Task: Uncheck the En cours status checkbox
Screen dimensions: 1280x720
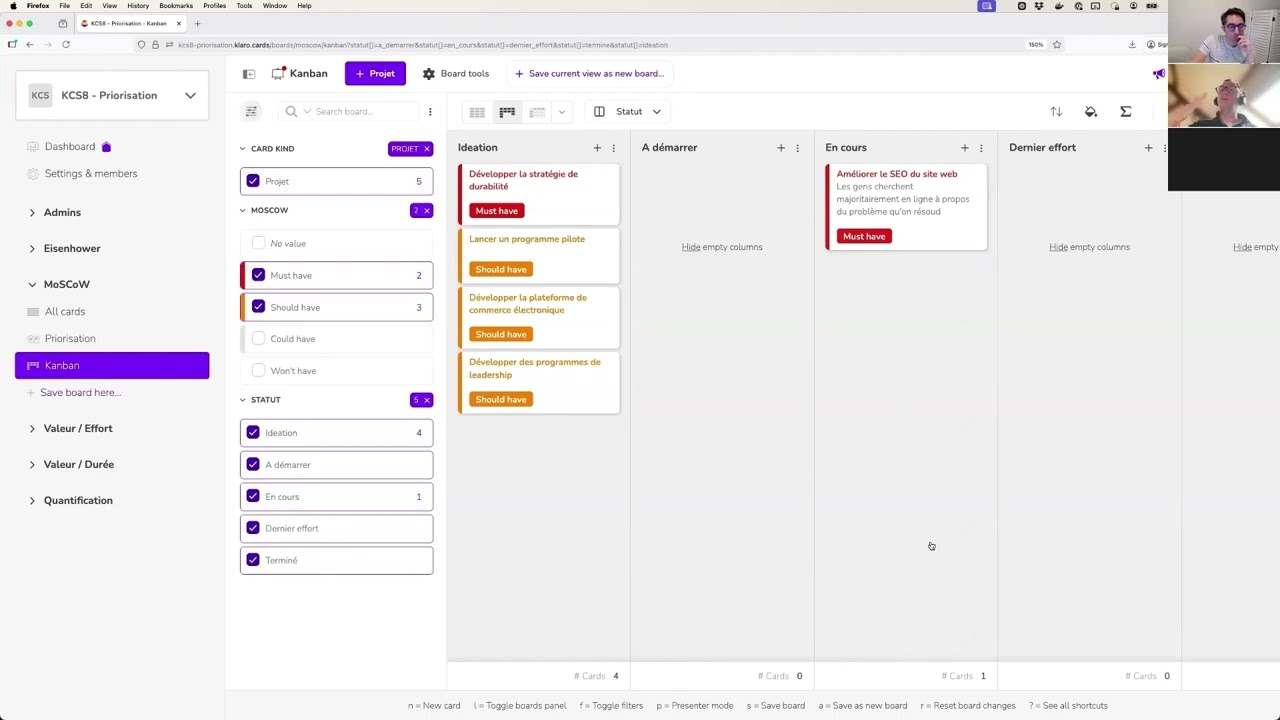Action: [x=253, y=497]
